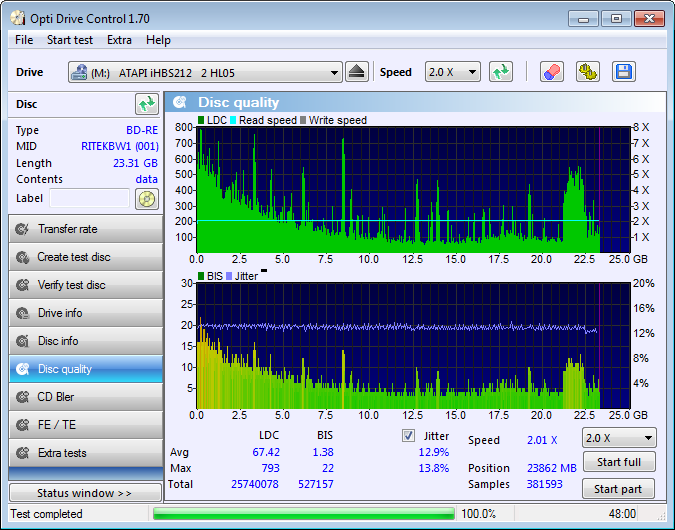The width and height of the screenshot is (675, 530).
Task: Click the Read speed cyan legend swatch
Action: point(233,120)
